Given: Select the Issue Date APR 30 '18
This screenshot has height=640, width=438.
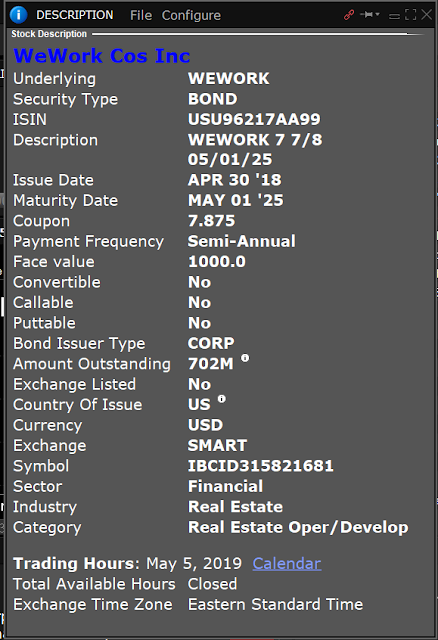Looking at the screenshot, I should pos(235,180).
